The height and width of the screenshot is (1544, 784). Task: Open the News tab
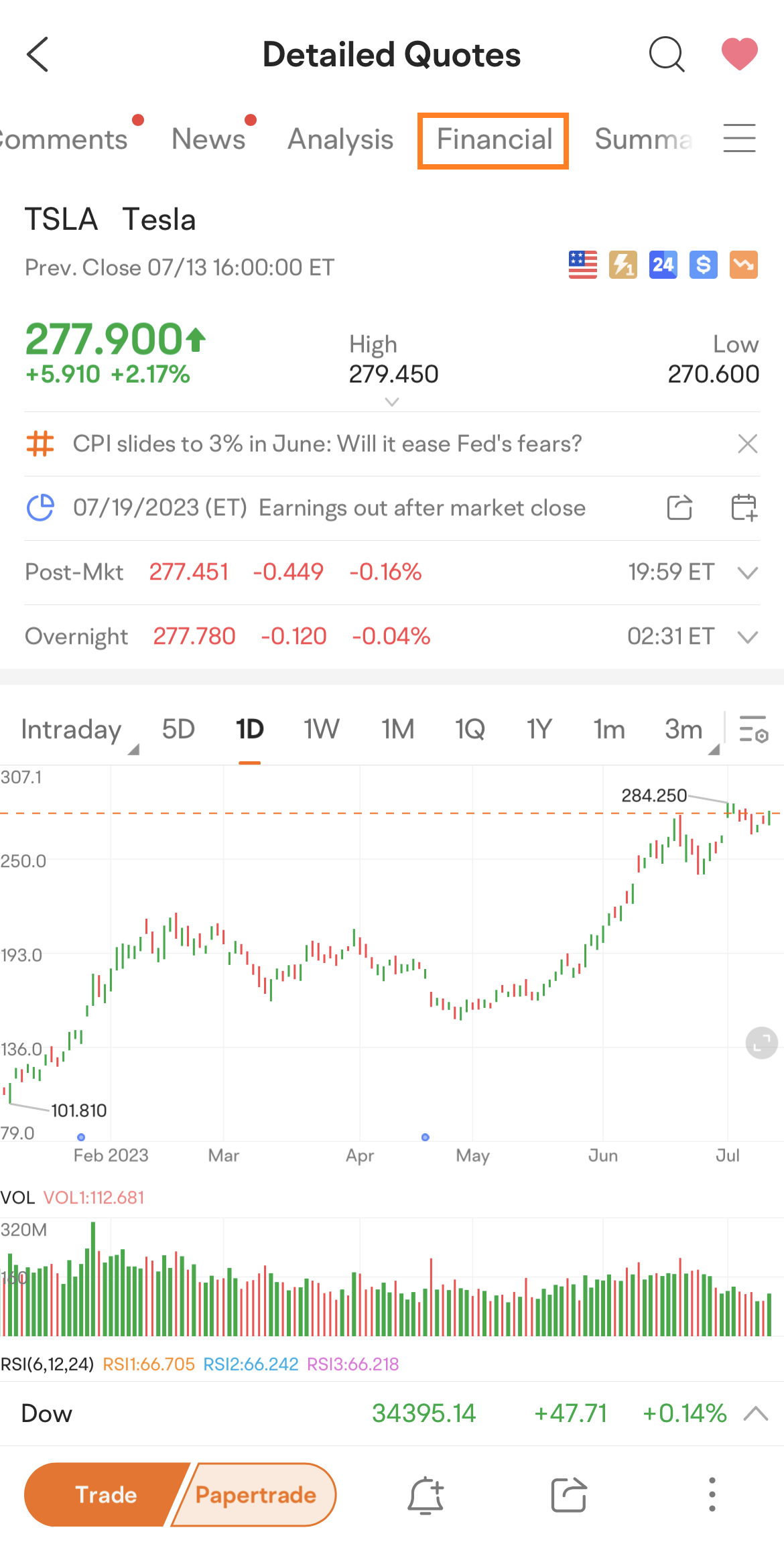click(208, 139)
